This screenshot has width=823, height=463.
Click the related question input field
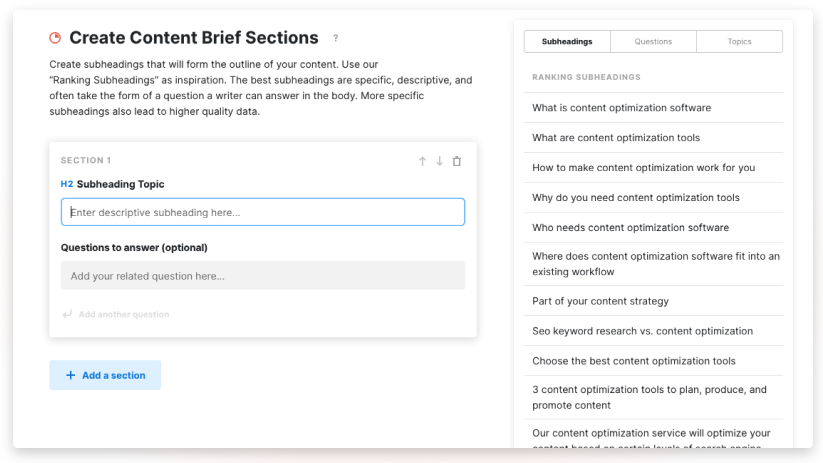(x=263, y=276)
